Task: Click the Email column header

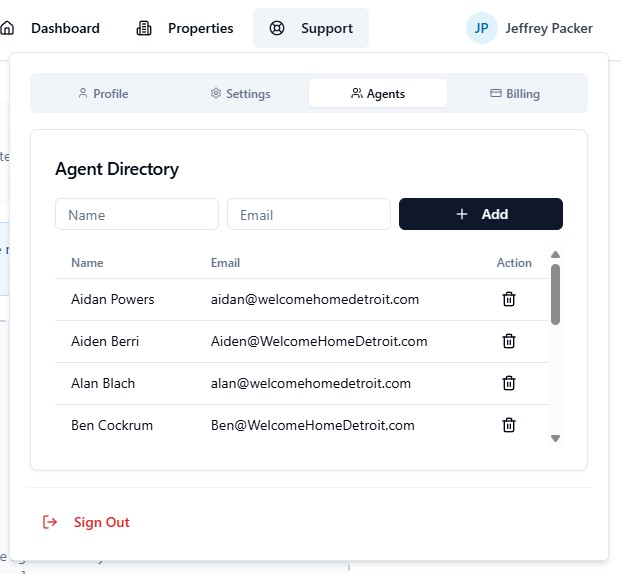Action: pyautogui.click(x=225, y=263)
